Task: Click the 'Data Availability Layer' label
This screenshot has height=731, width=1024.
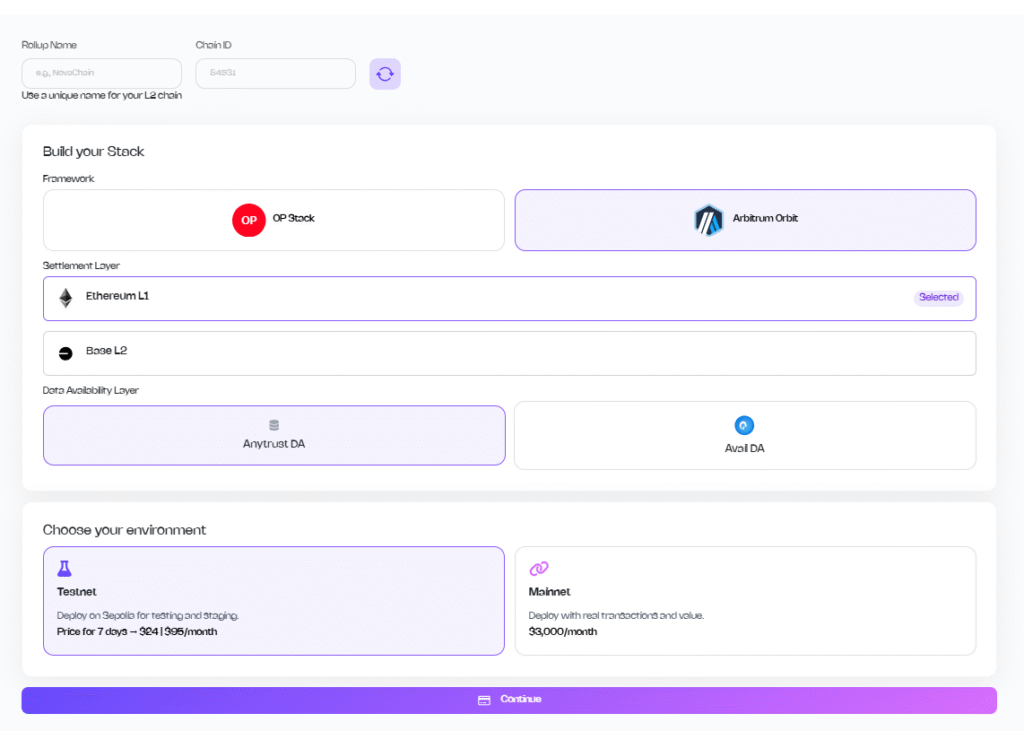Action: 91,391
